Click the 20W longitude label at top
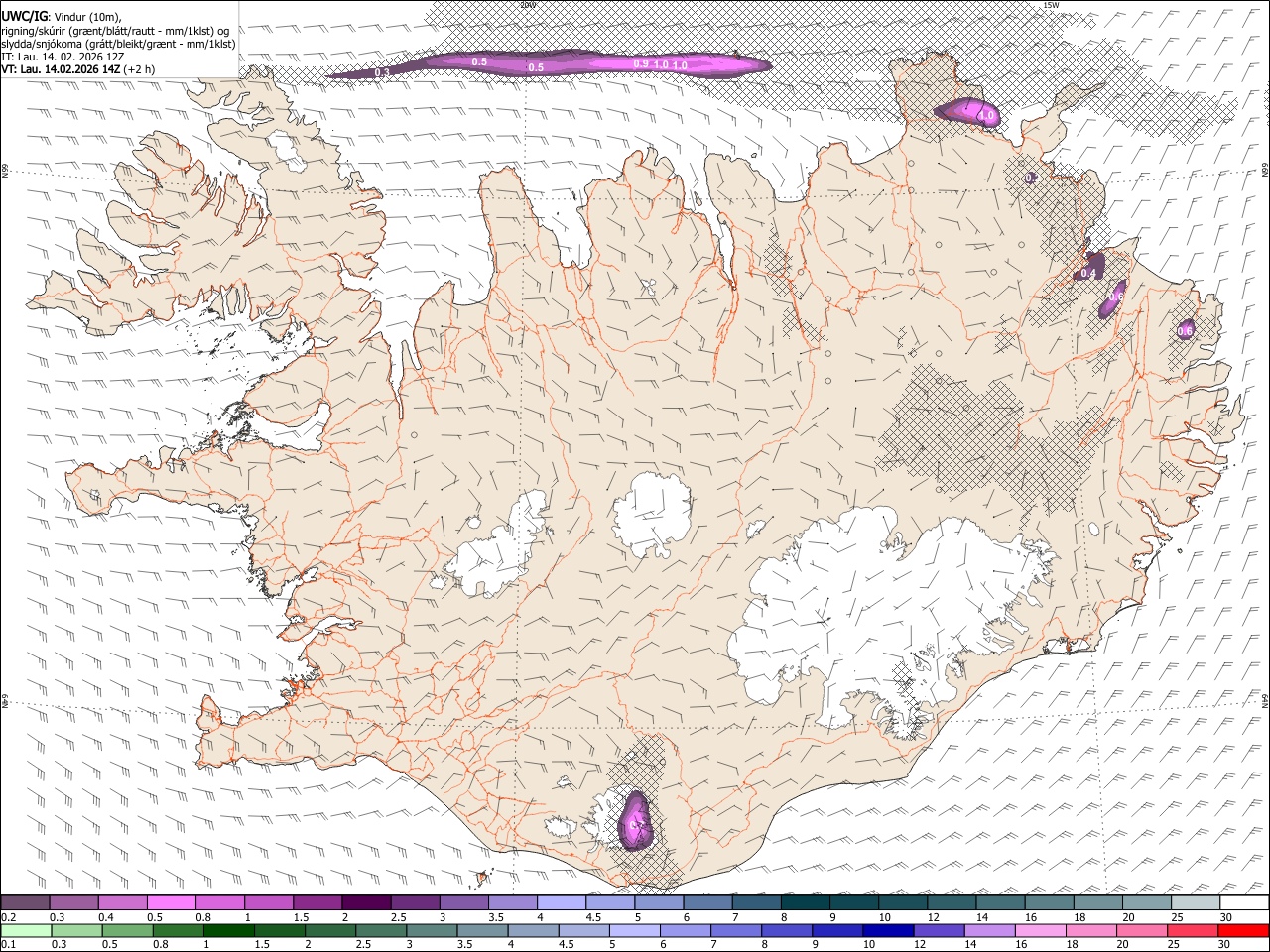This screenshot has height=952, width=1270. click(527, 4)
